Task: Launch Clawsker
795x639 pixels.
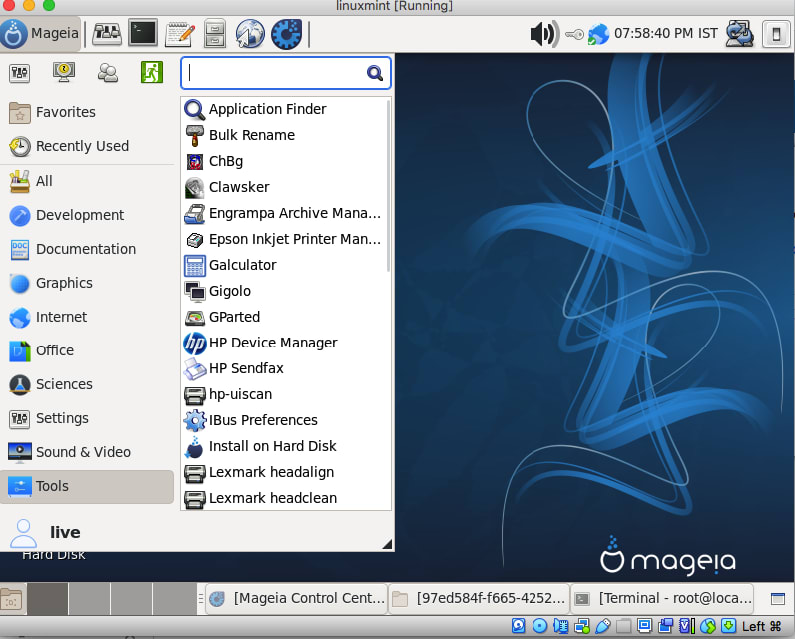Action: pyautogui.click(x=284, y=187)
